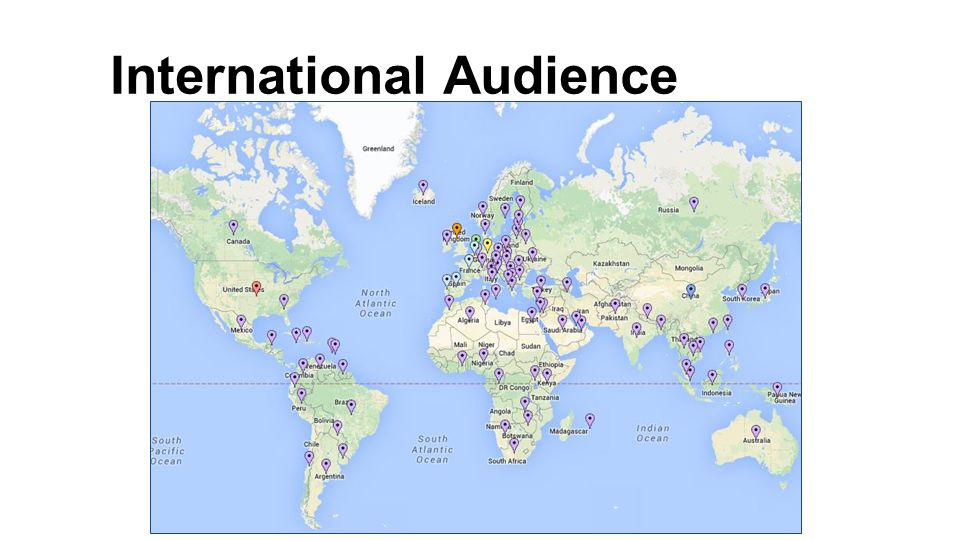Select the purple pin on Australia

click(756, 431)
